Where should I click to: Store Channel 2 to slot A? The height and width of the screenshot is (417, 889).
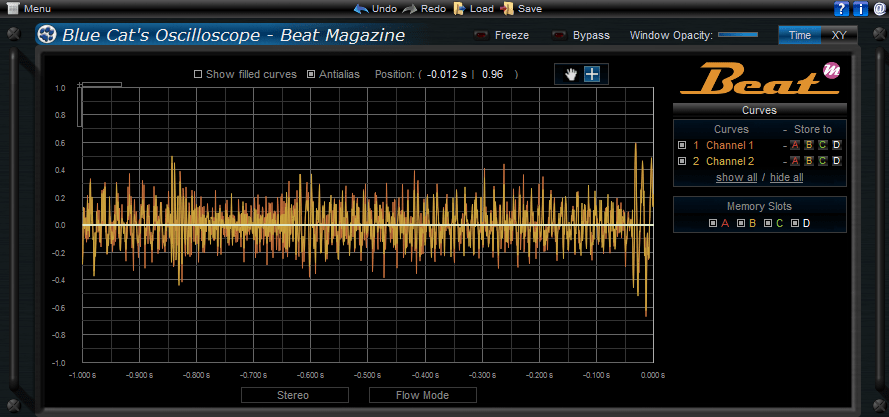point(795,161)
